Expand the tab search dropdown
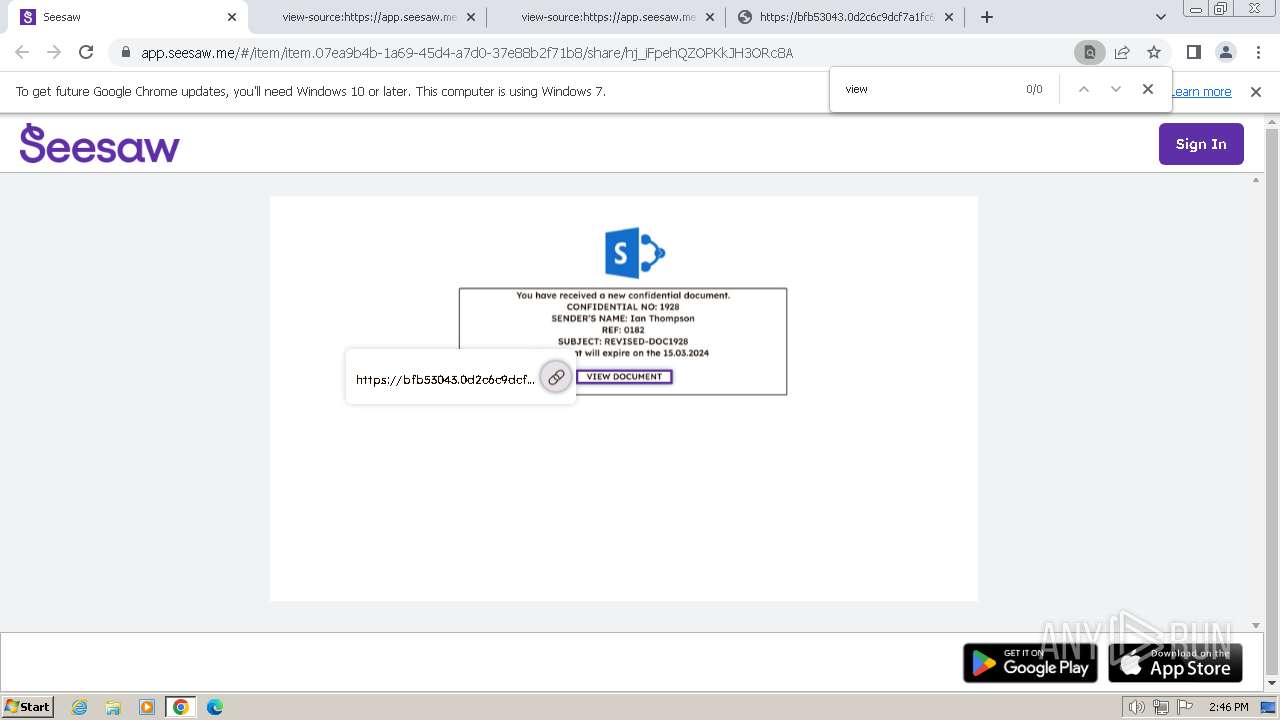Screen dimensions: 1280x720 (1161, 17)
